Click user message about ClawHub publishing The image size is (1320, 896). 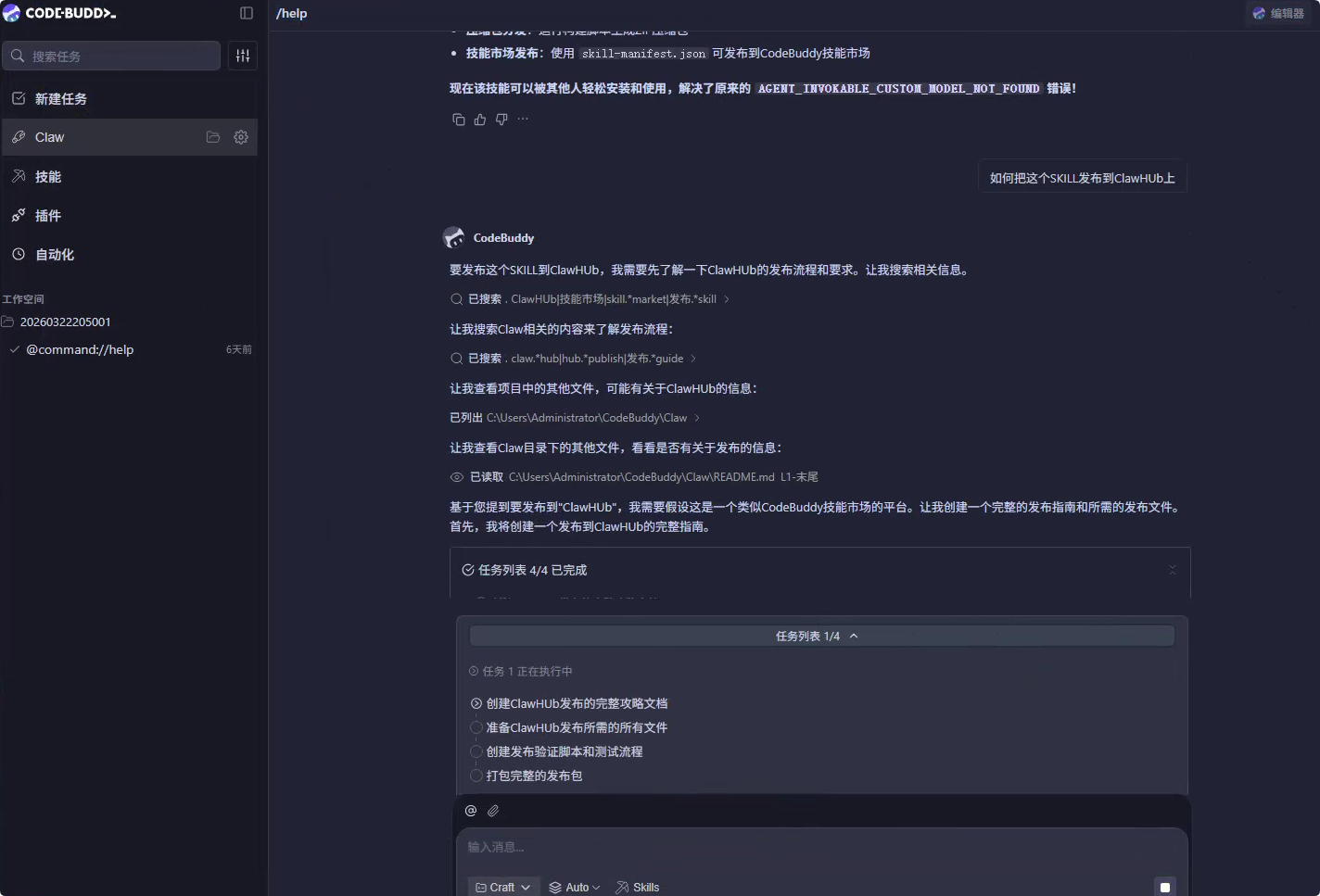coord(1083,178)
